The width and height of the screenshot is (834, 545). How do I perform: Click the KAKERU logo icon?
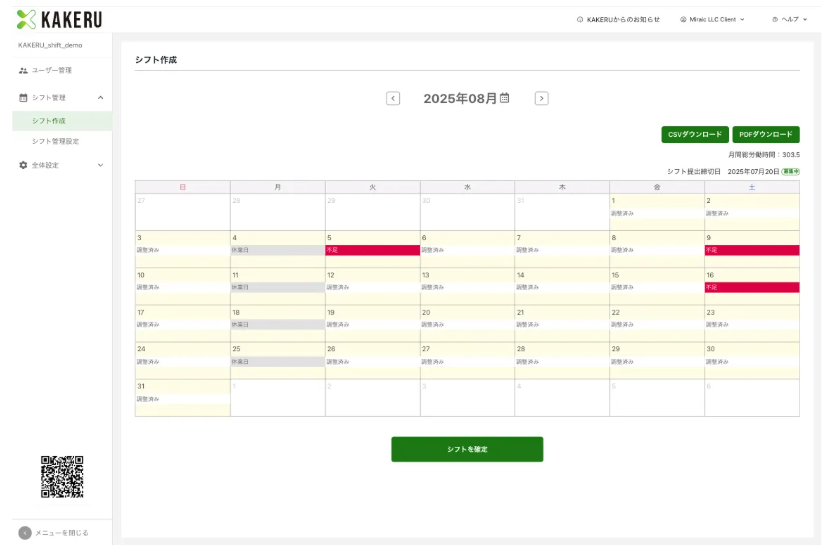[27, 19]
